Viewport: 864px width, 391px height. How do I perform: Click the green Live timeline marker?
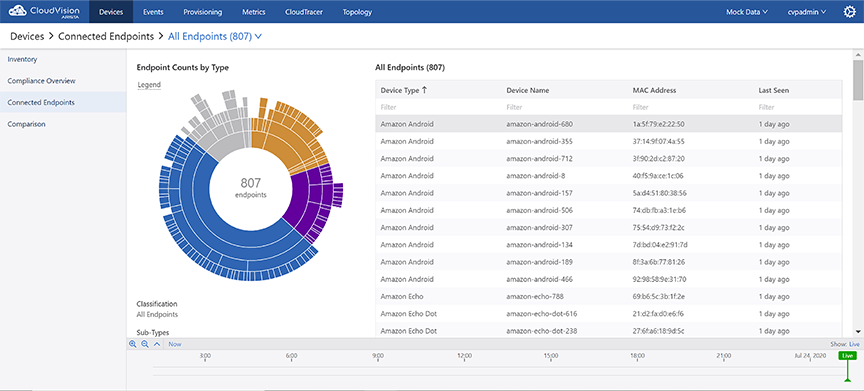847,356
